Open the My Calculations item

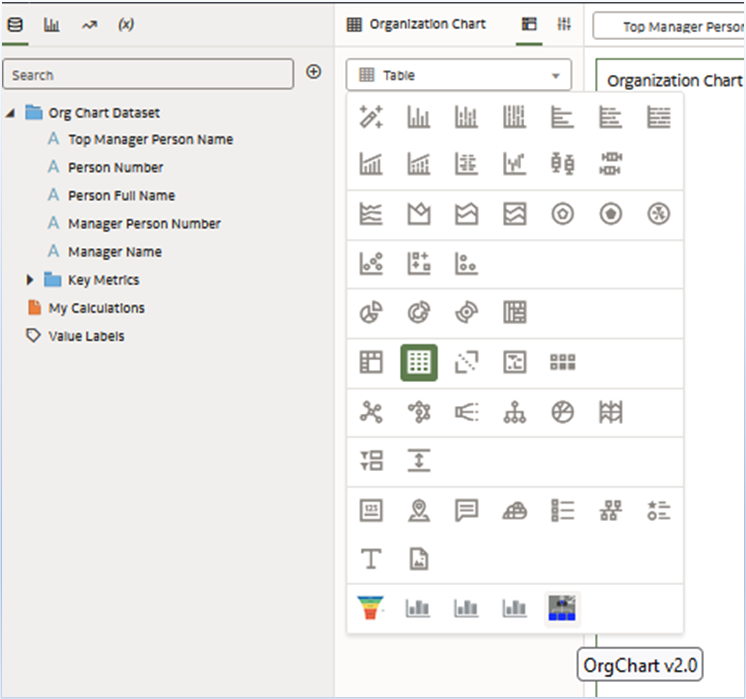click(x=97, y=308)
